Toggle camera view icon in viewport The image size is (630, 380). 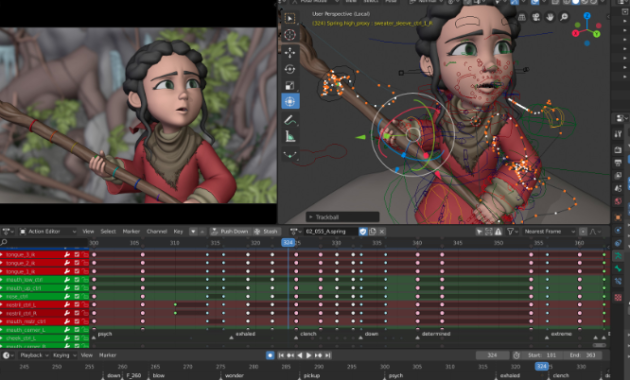point(536,17)
